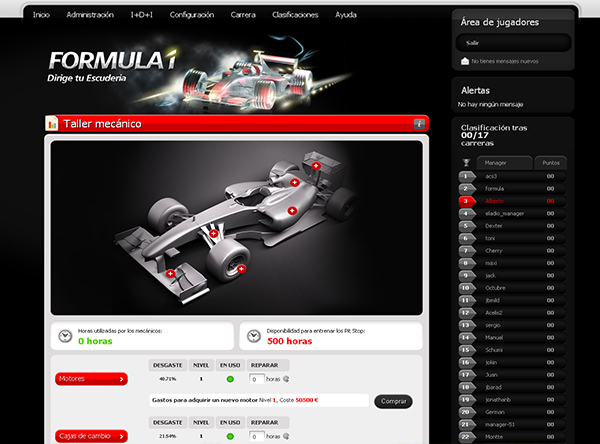Click the position 22 ranking badge
Viewport: 600px width, 444px height.
click(x=467, y=437)
